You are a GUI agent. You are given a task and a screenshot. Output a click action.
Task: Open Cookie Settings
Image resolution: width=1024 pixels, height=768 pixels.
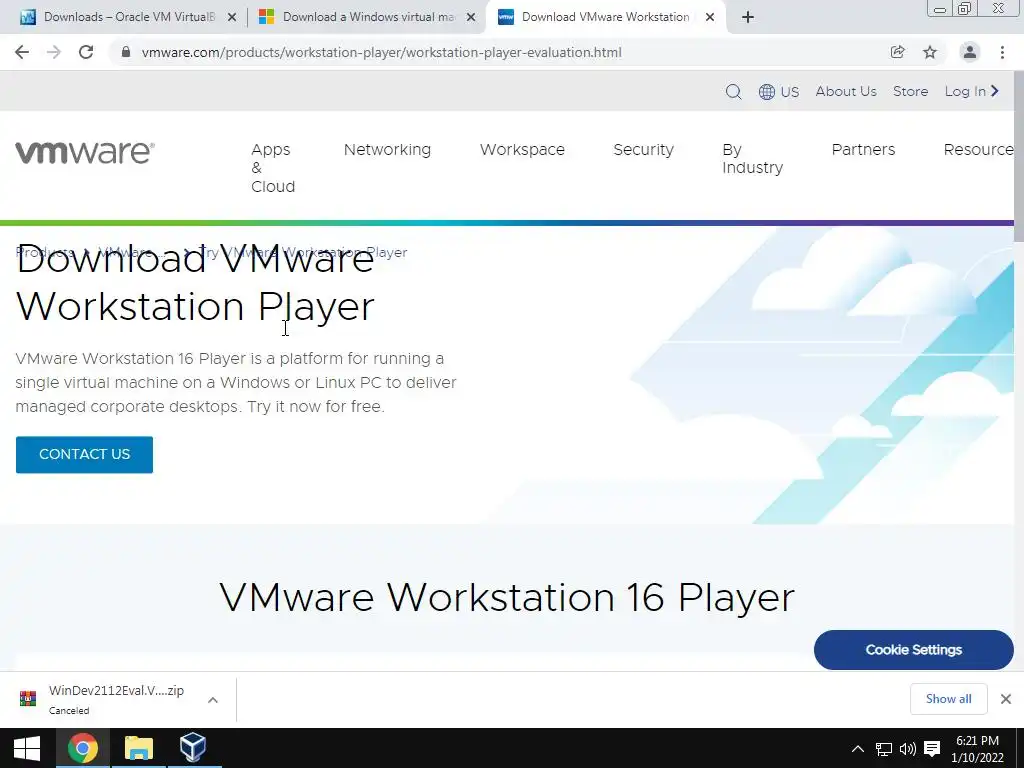click(x=914, y=650)
